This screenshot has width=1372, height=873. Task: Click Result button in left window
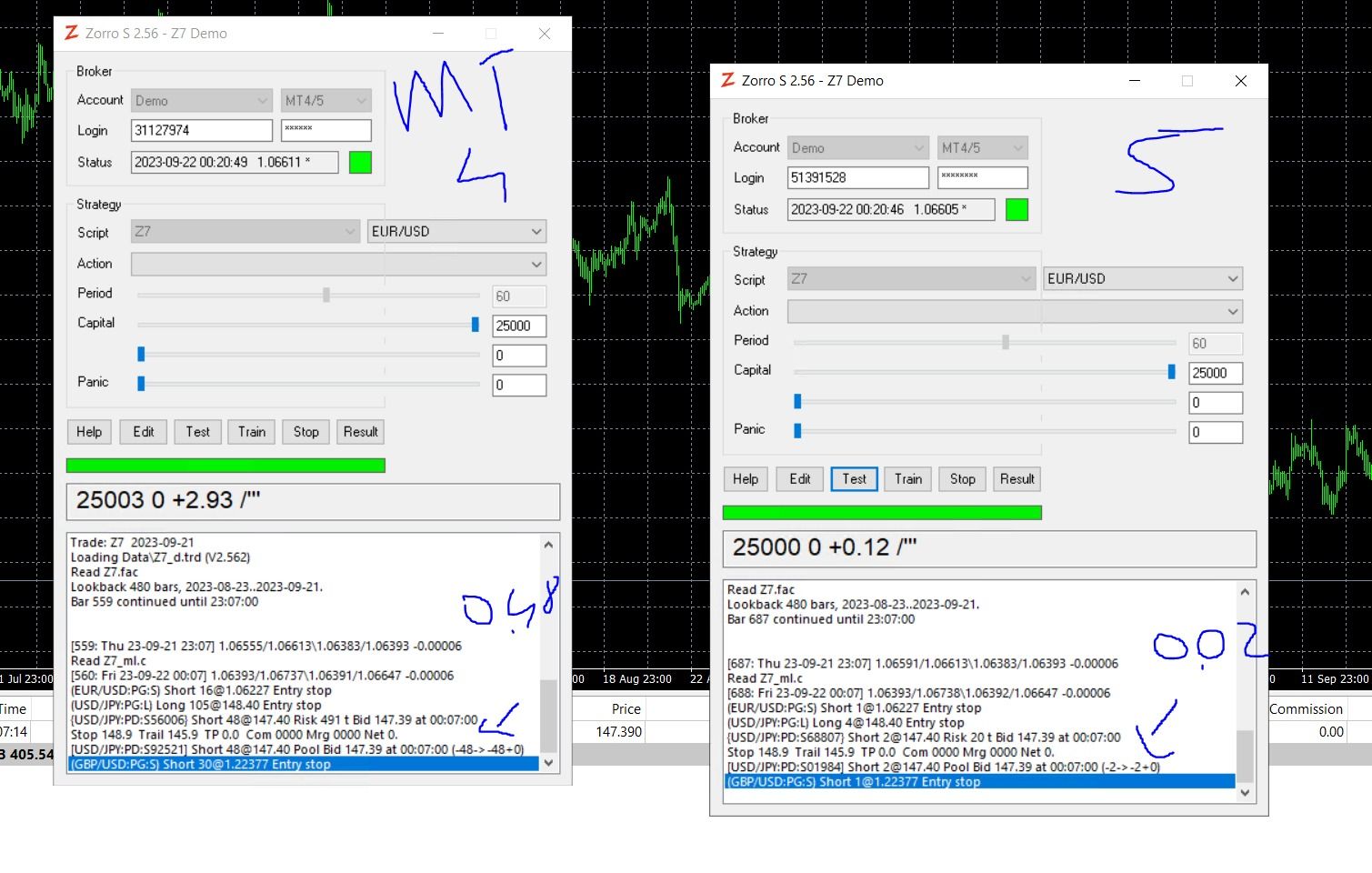click(x=360, y=432)
